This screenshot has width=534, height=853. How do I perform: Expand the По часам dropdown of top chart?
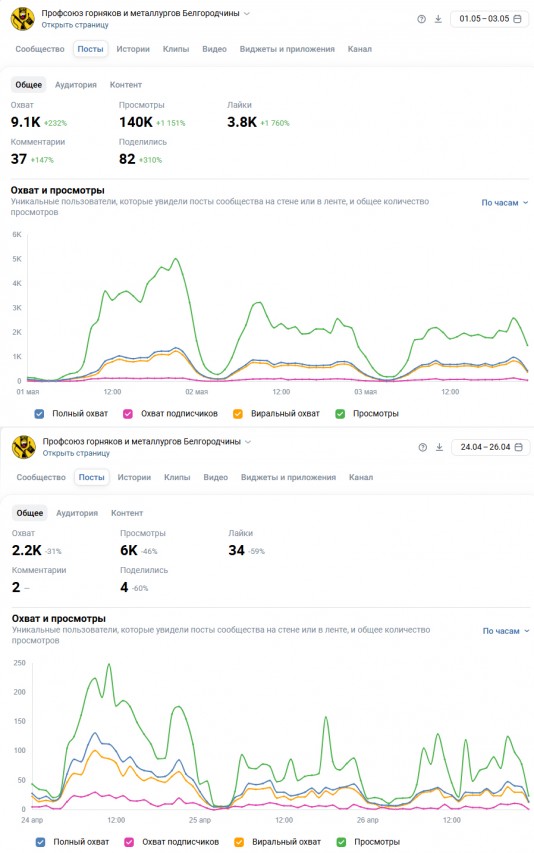click(505, 202)
